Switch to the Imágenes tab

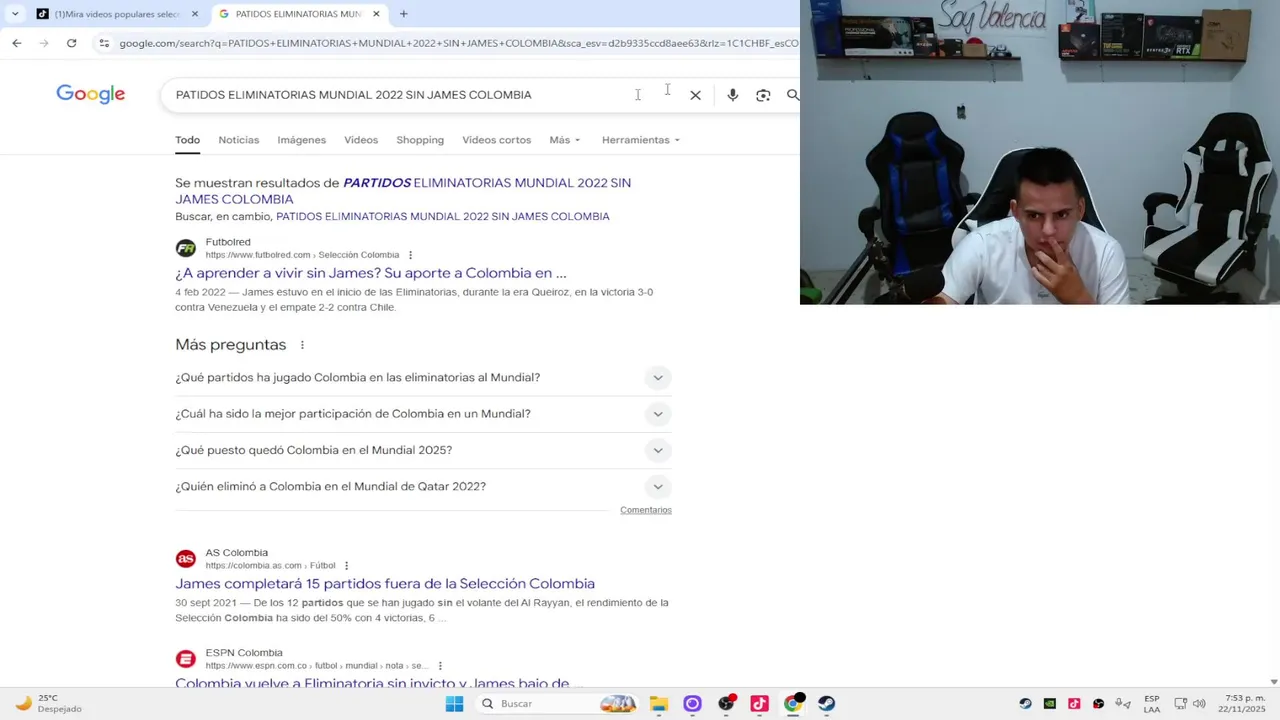[302, 140]
